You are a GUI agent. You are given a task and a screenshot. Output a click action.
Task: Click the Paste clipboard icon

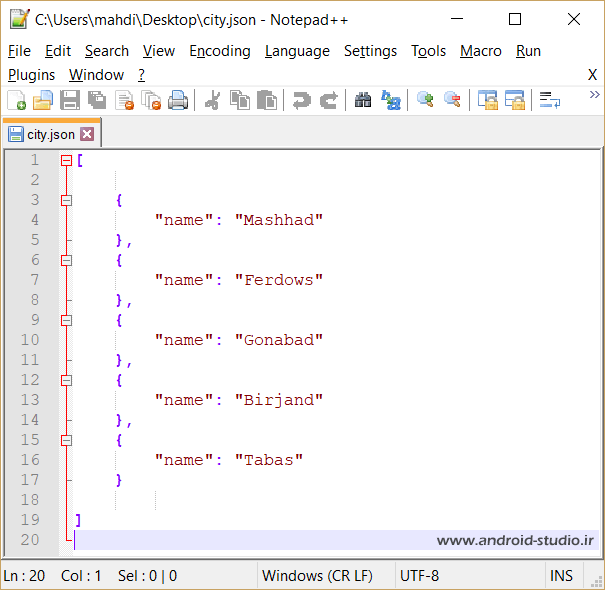[x=267, y=100]
